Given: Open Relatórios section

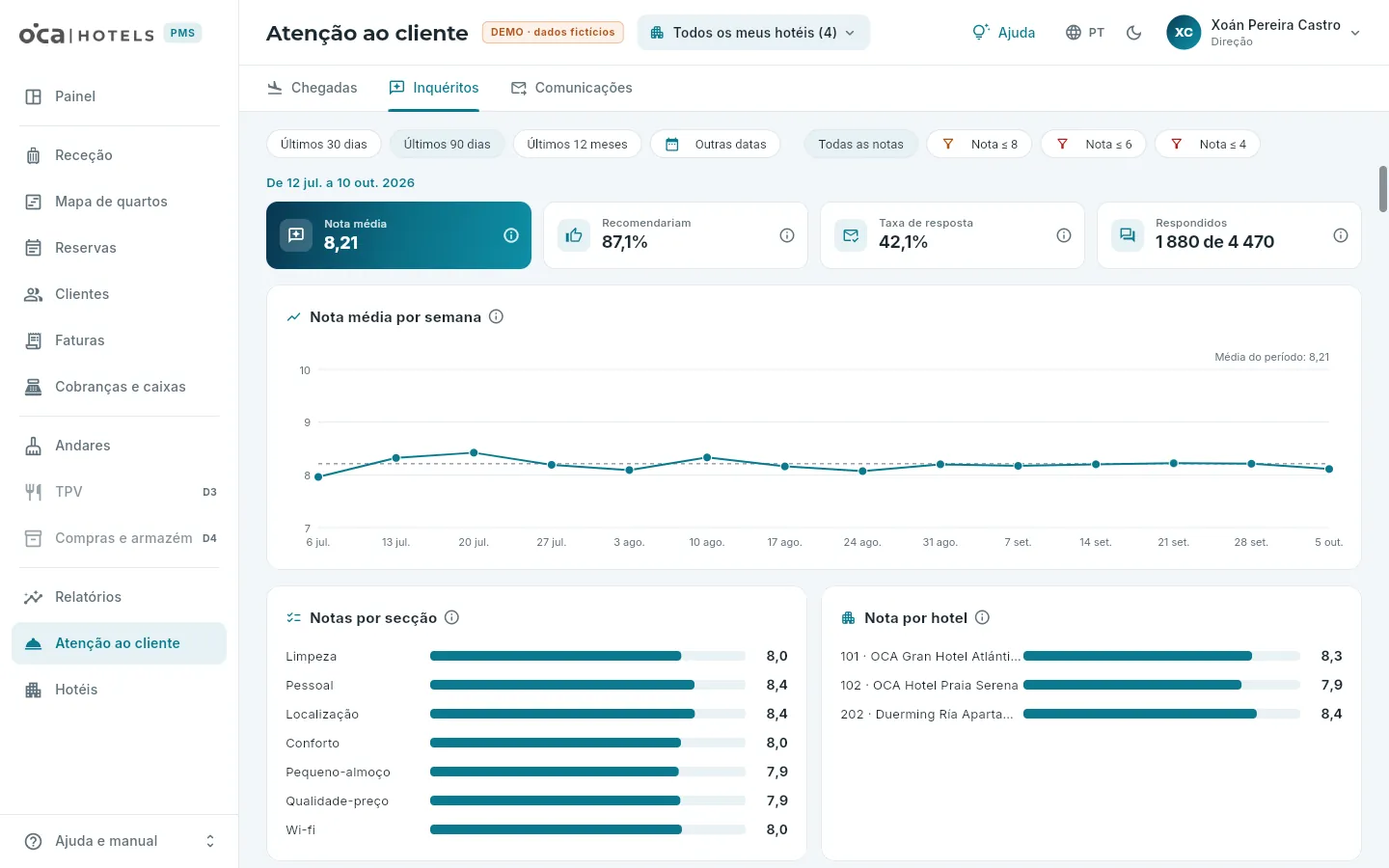Looking at the screenshot, I should pyautogui.click(x=119, y=597).
